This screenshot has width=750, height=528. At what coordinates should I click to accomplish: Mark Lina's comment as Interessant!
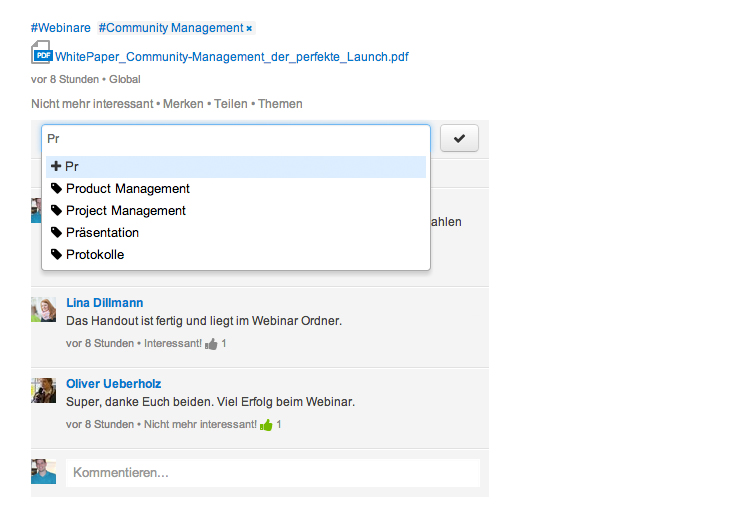[173, 343]
